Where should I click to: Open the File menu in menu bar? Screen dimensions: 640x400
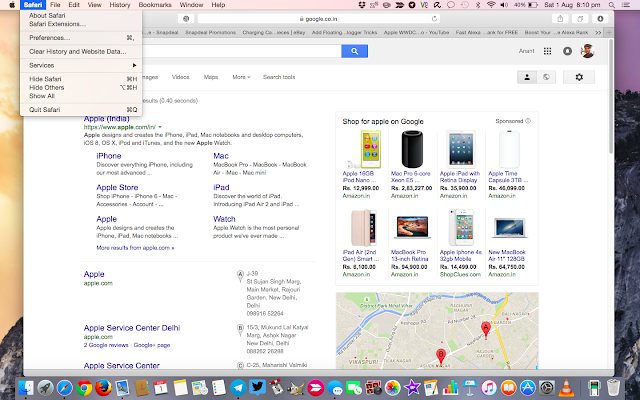pyautogui.click(x=55, y=5)
